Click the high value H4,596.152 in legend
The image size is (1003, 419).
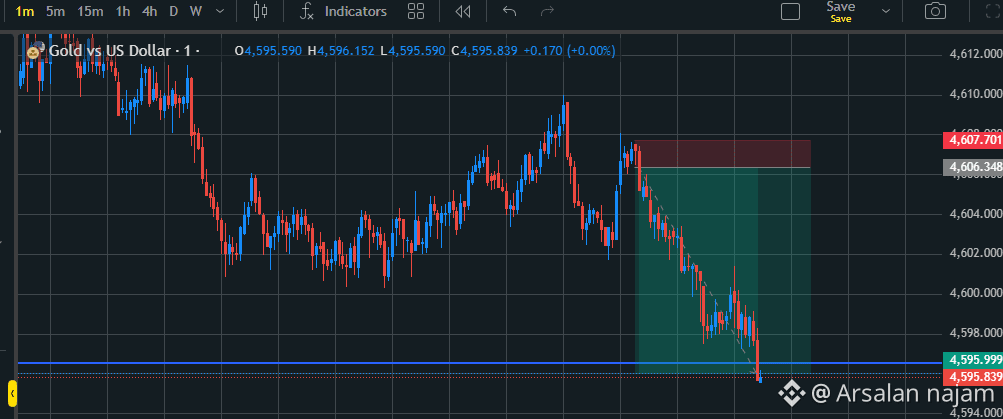tap(341, 51)
